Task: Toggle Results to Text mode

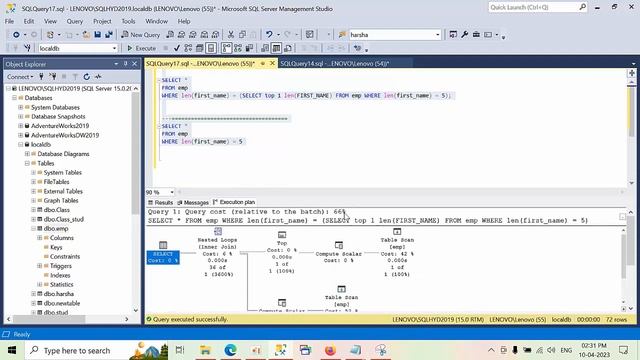Action: (x=265, y=48)
